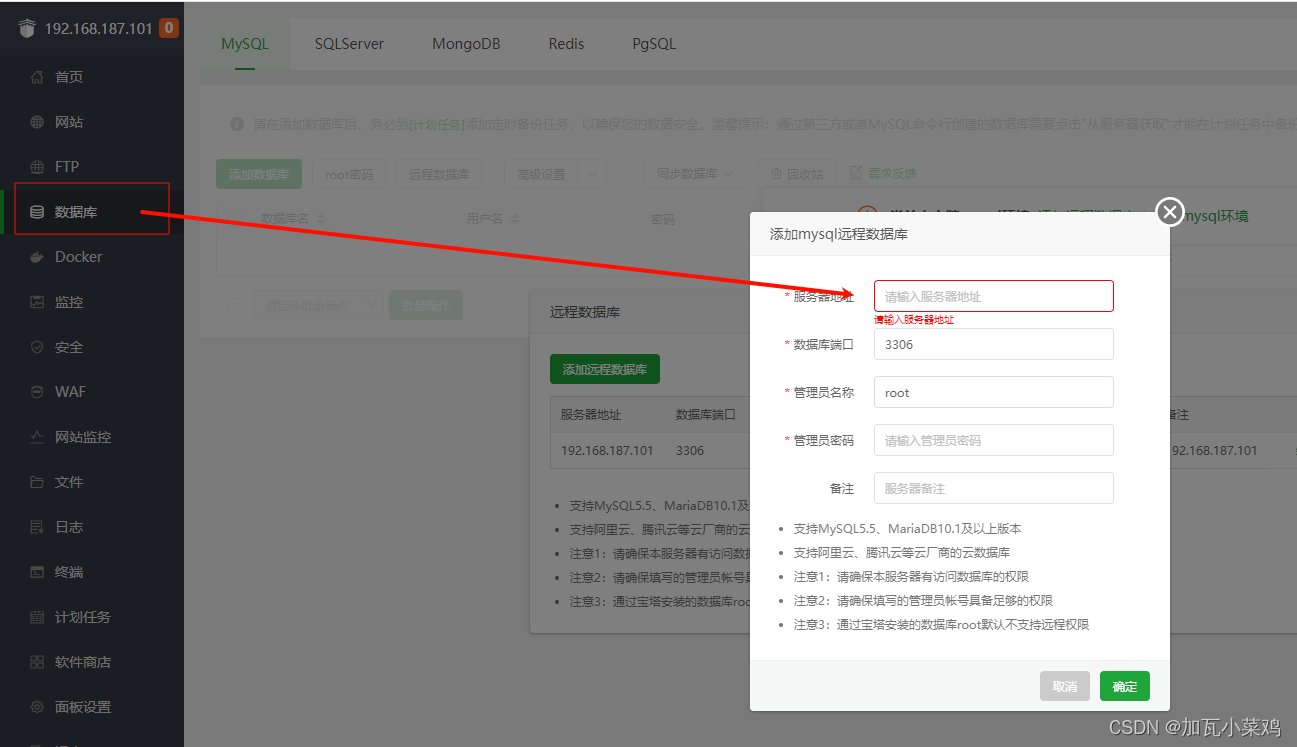Viewport: 1297px width, 747px height.
Task: Focus the 管理员密码 input field
Action: pyautogui.click(x=994, y=440)
